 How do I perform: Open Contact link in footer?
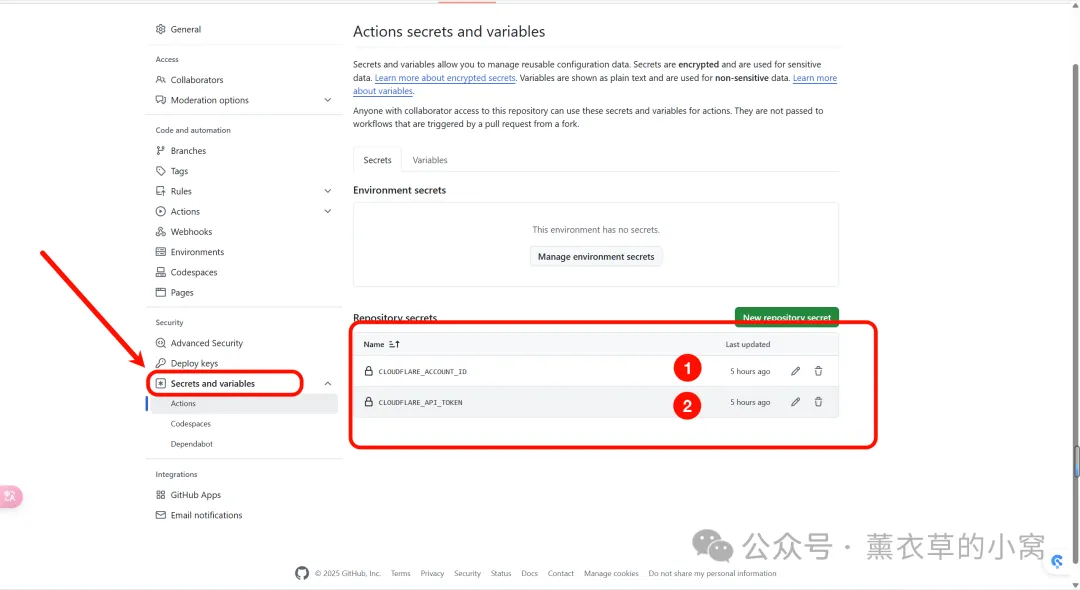point(561,573)
